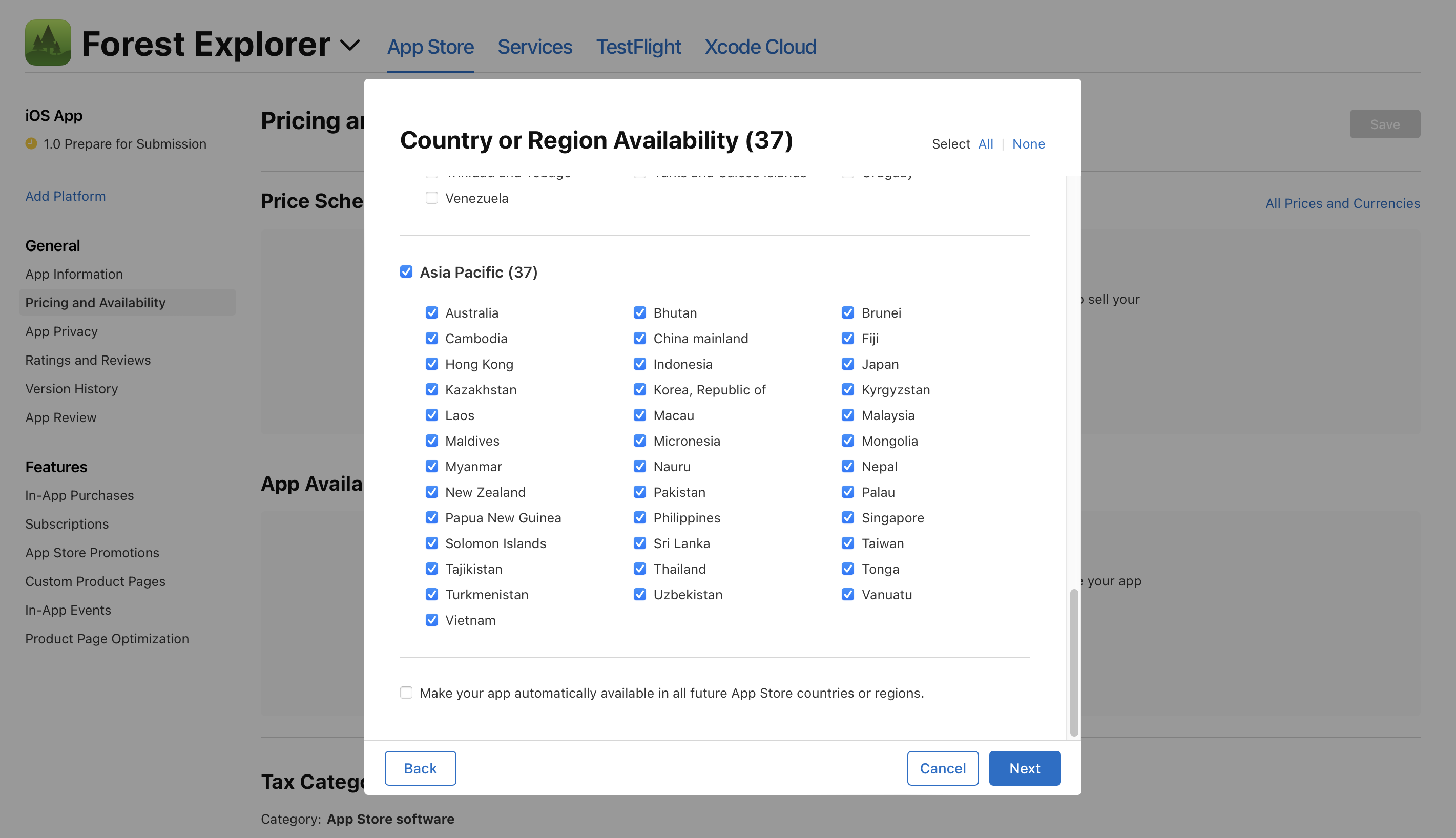
Task: Click the country list scrollbar thumb
Action: 1074,662
